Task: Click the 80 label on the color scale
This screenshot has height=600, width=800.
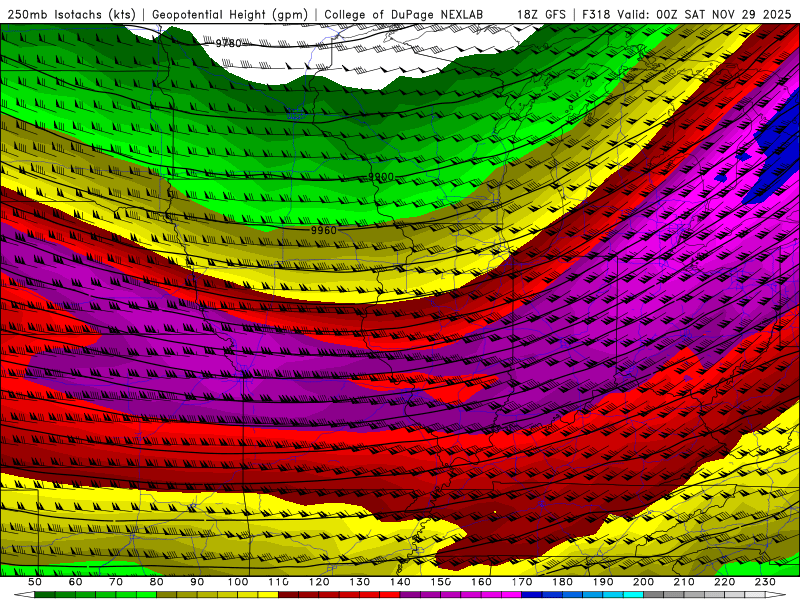Action: tap(157, 582)
